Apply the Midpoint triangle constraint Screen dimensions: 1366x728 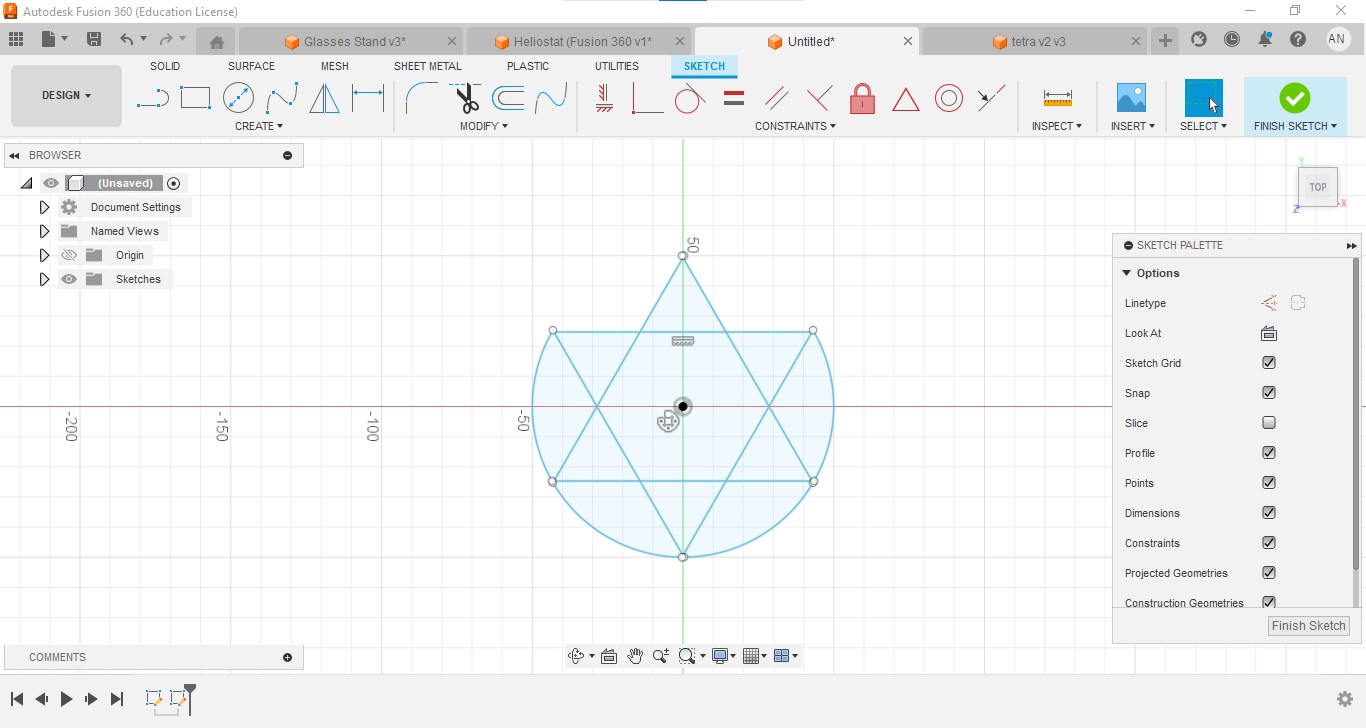[905, 99]
